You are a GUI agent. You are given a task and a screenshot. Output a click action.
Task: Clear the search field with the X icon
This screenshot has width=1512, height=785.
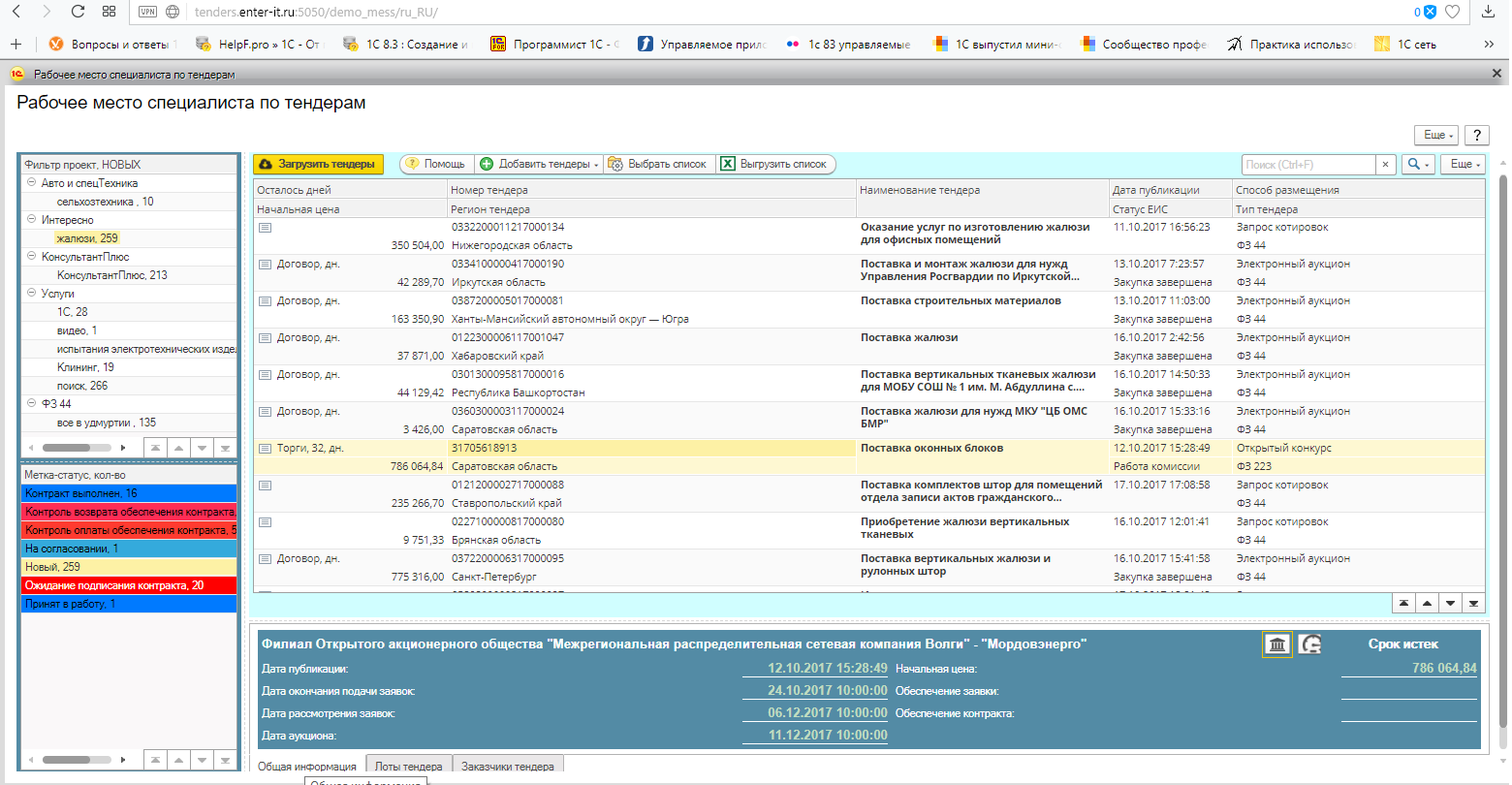pos(1386,165)
